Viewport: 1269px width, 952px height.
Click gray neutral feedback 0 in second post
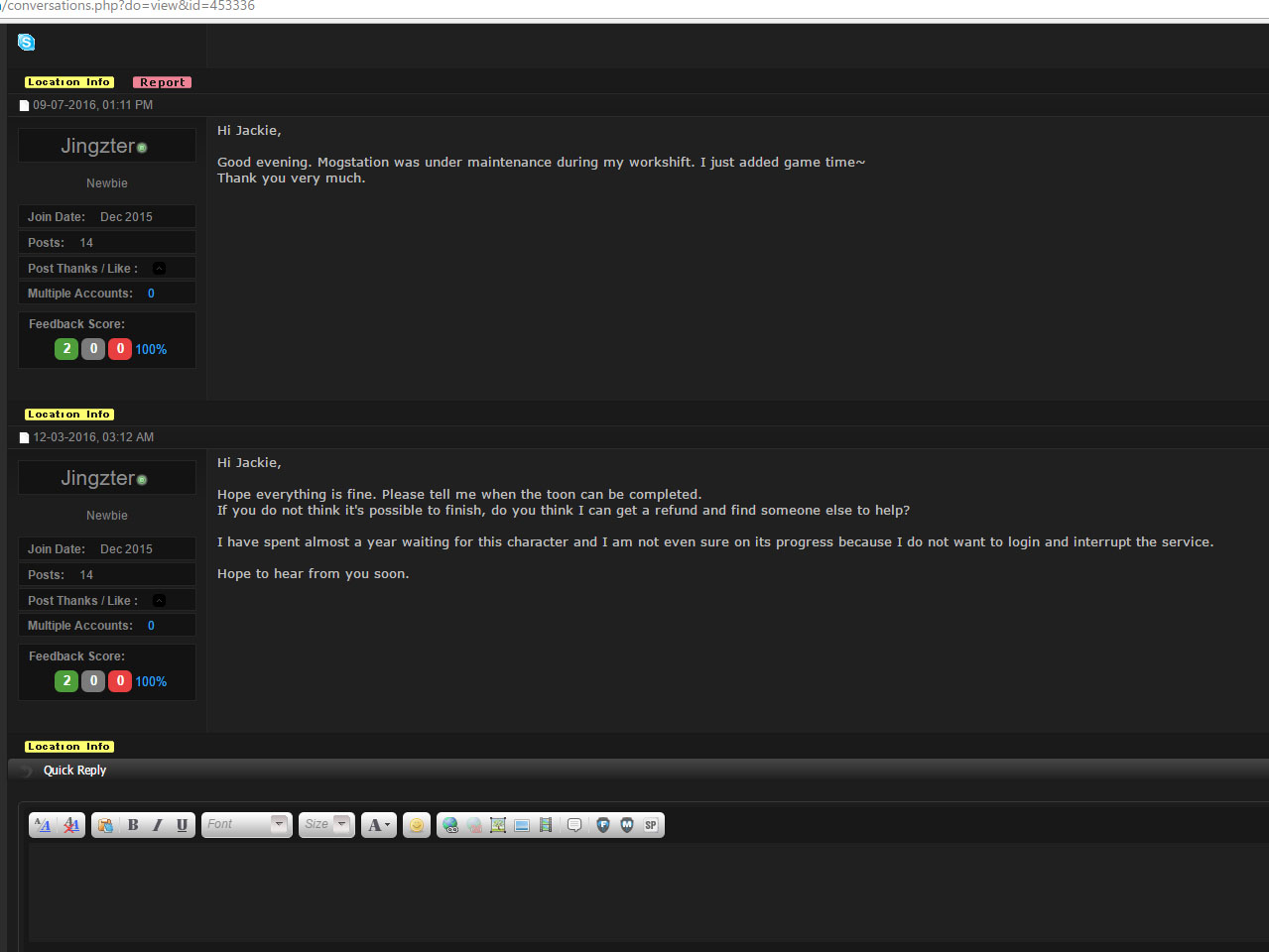coord(93,681)
